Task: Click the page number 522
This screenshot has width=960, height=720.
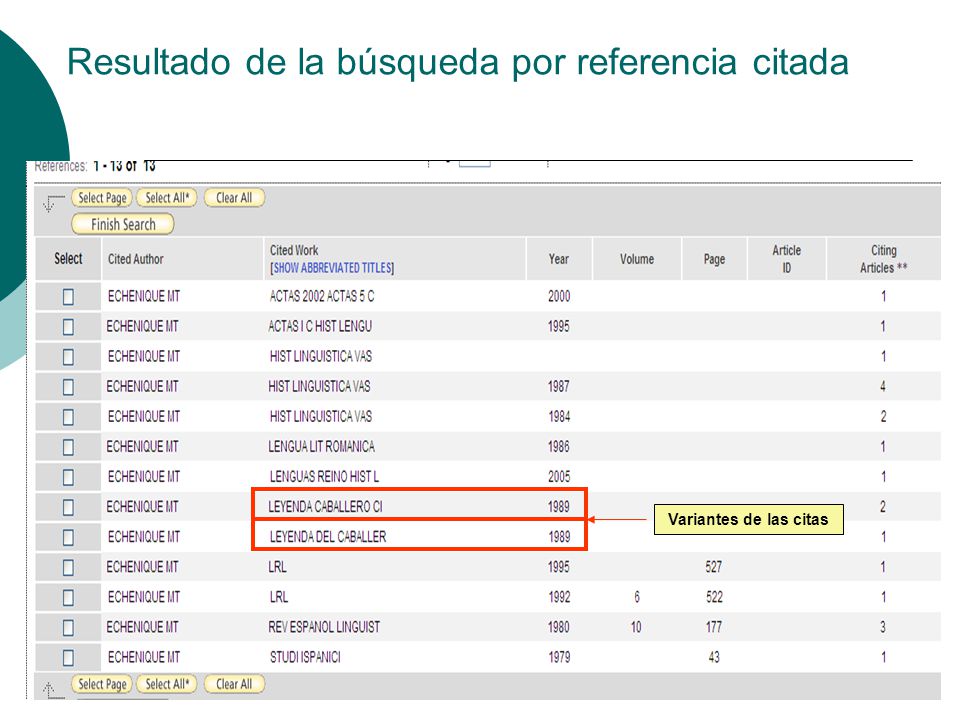Action: (714, 596)
